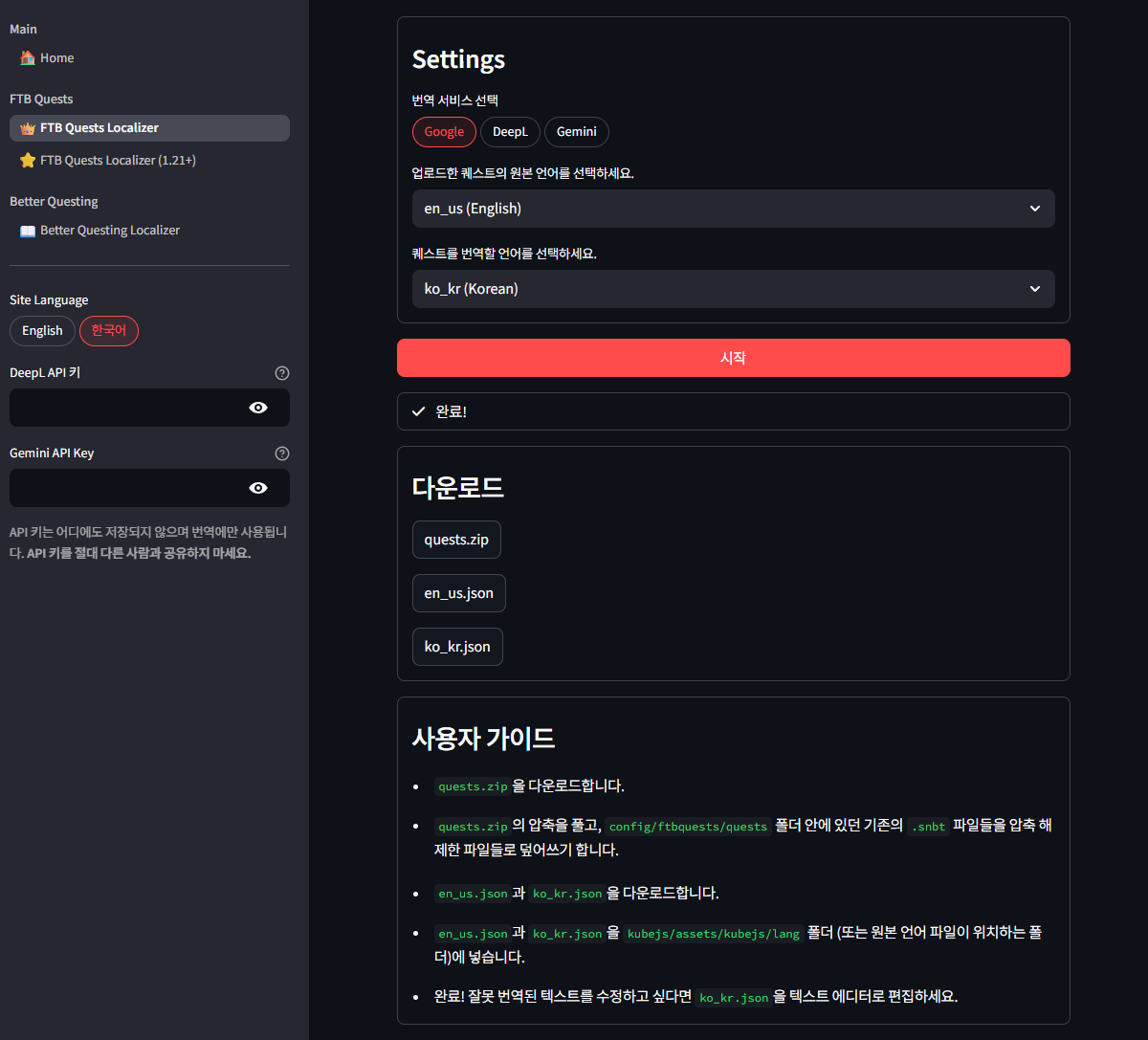
Task: Choose Google translation service
Action: coord(444,132)
